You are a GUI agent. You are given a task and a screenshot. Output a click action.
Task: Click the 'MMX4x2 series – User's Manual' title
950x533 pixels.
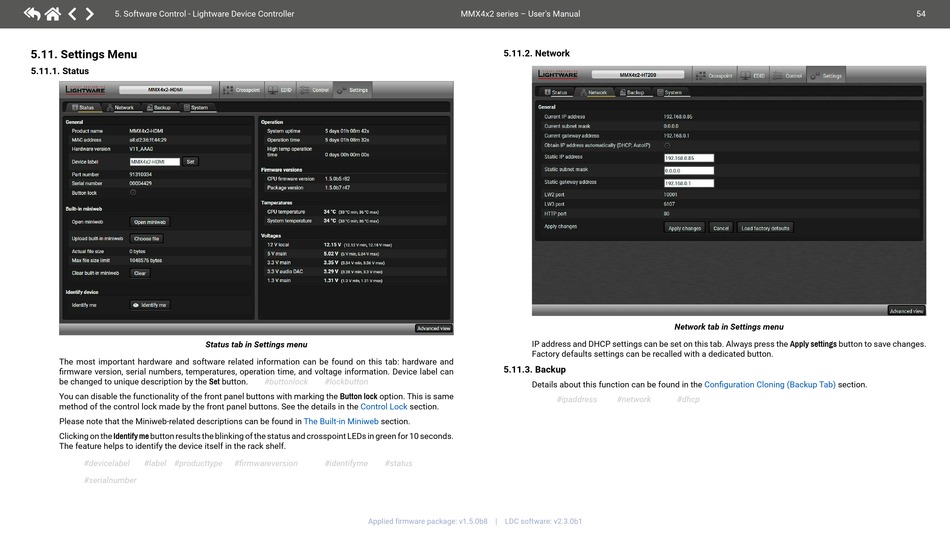pos(520,13)
